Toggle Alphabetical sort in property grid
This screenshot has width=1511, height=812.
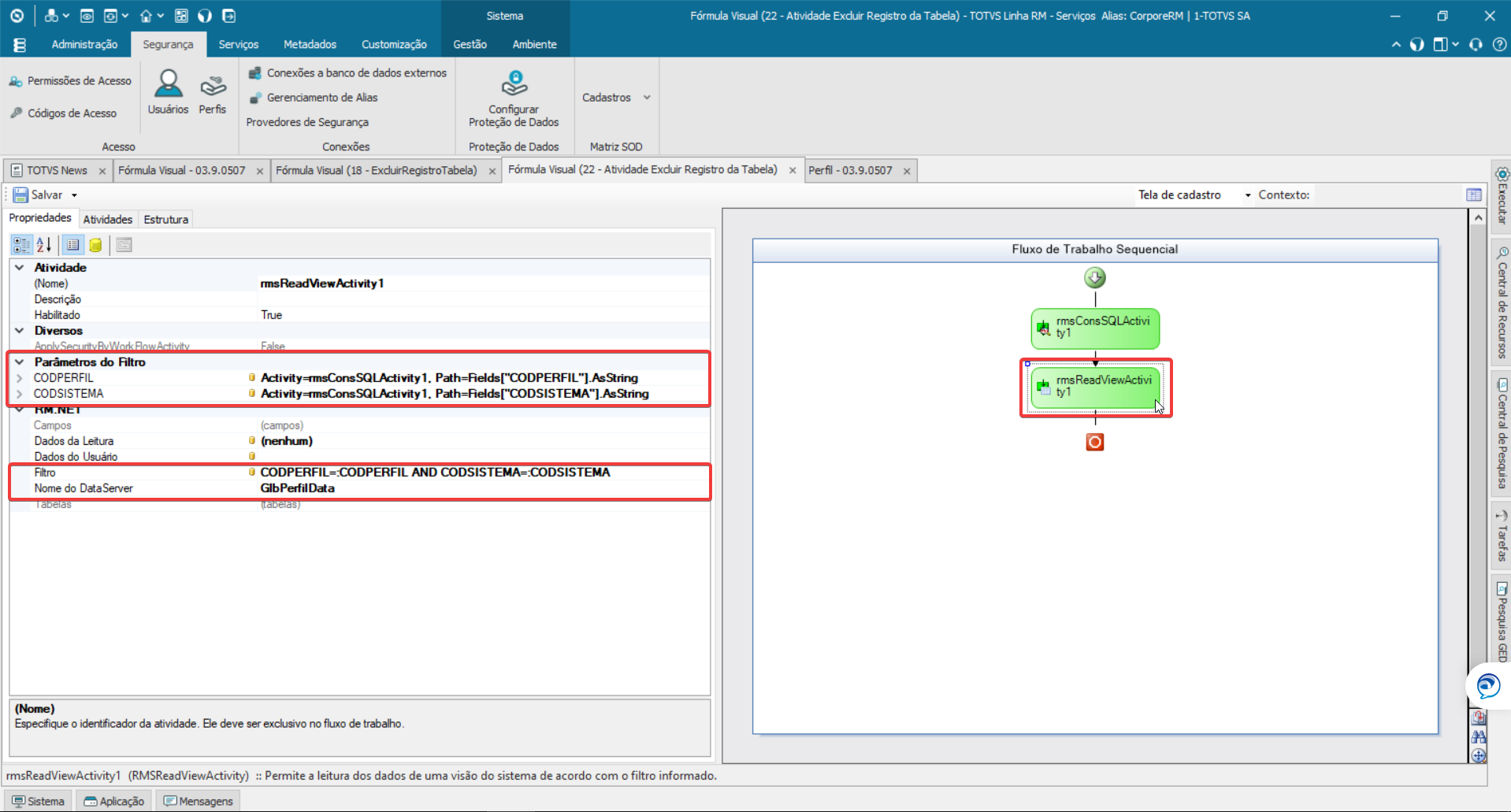tap(44, 245)
